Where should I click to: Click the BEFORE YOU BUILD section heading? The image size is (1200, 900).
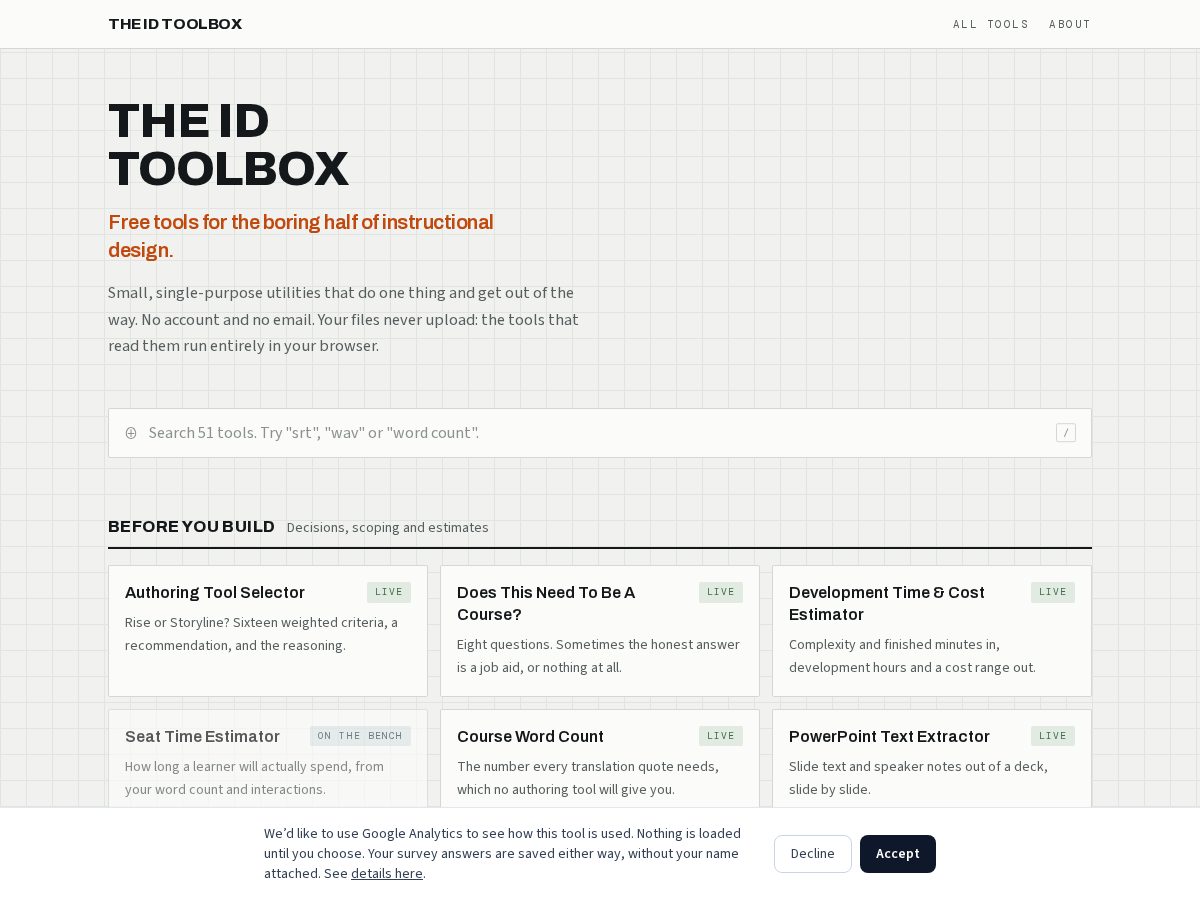pos(191,526)
